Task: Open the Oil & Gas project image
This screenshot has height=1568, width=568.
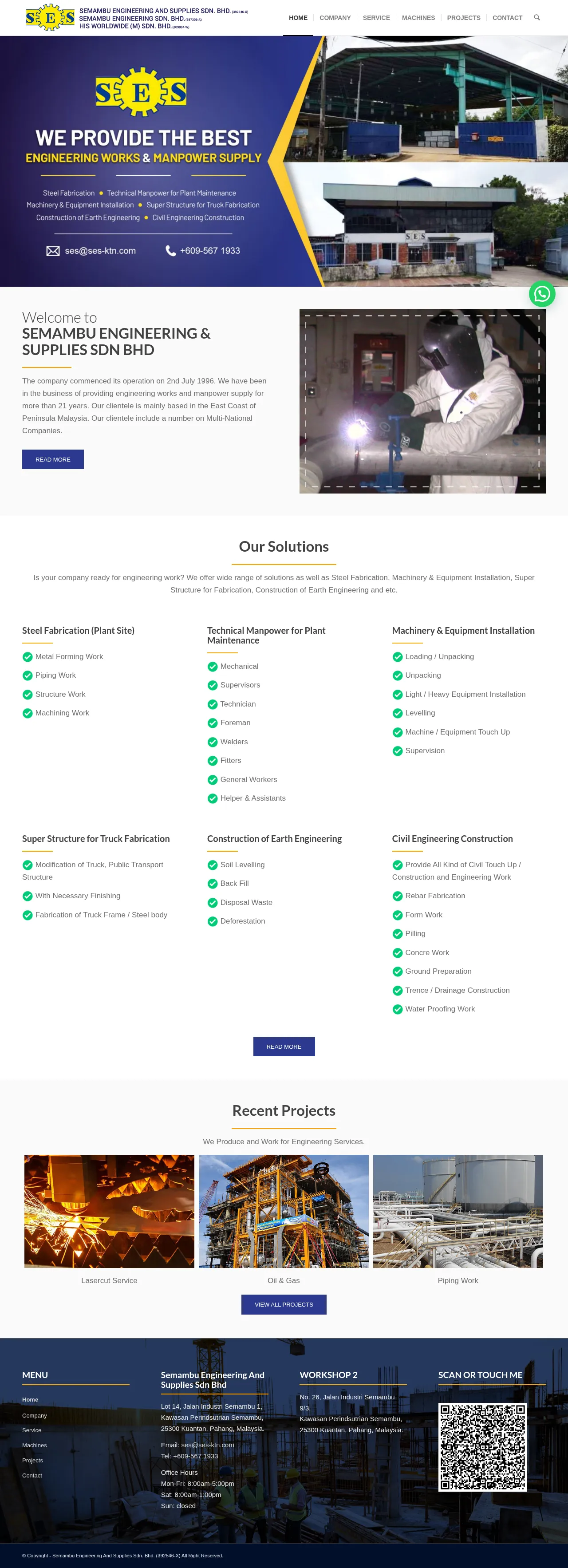Action: point(284,1211)
